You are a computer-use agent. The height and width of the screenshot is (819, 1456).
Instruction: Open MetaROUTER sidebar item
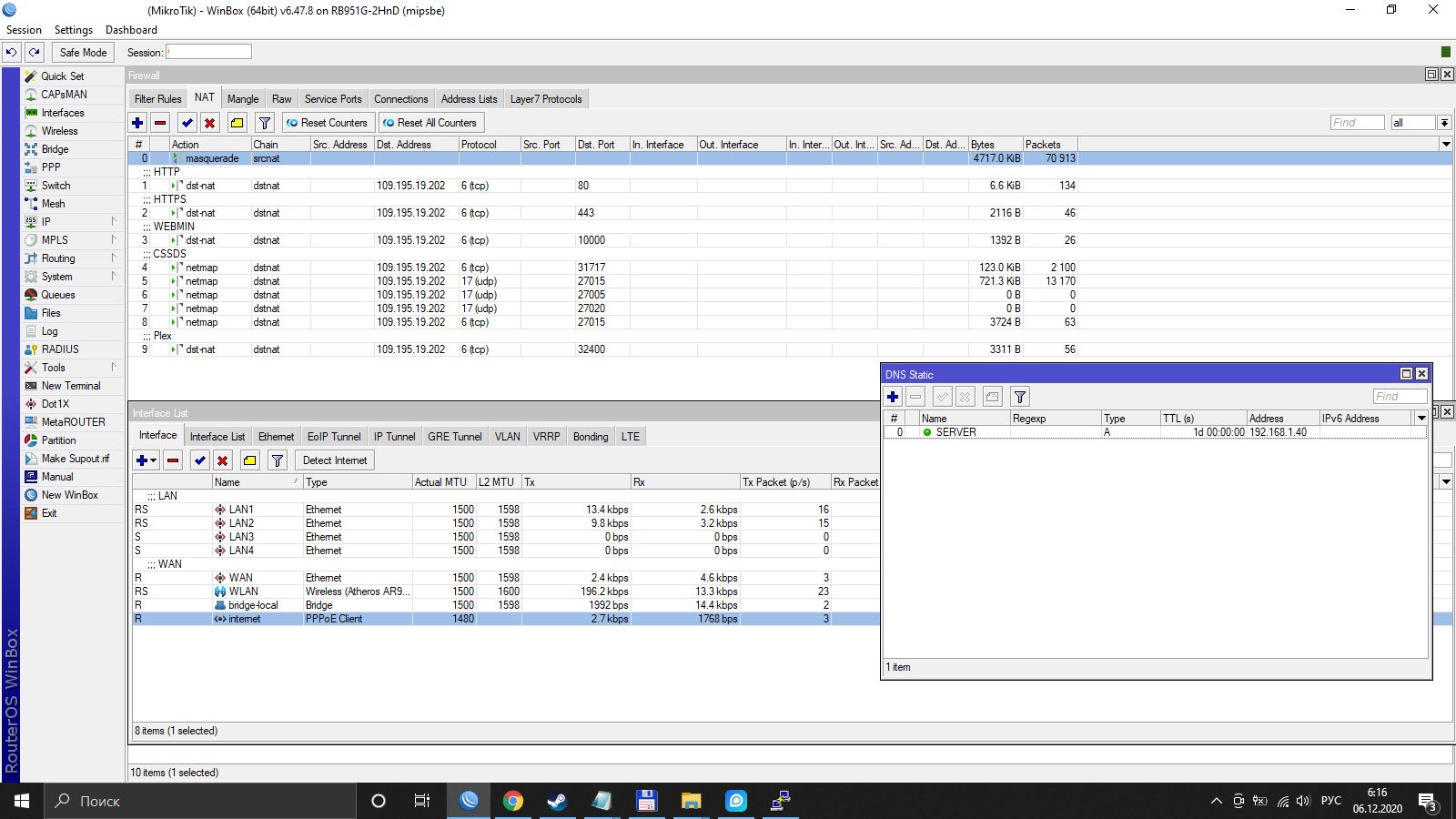pyautogui.click(x=73, y=422)
